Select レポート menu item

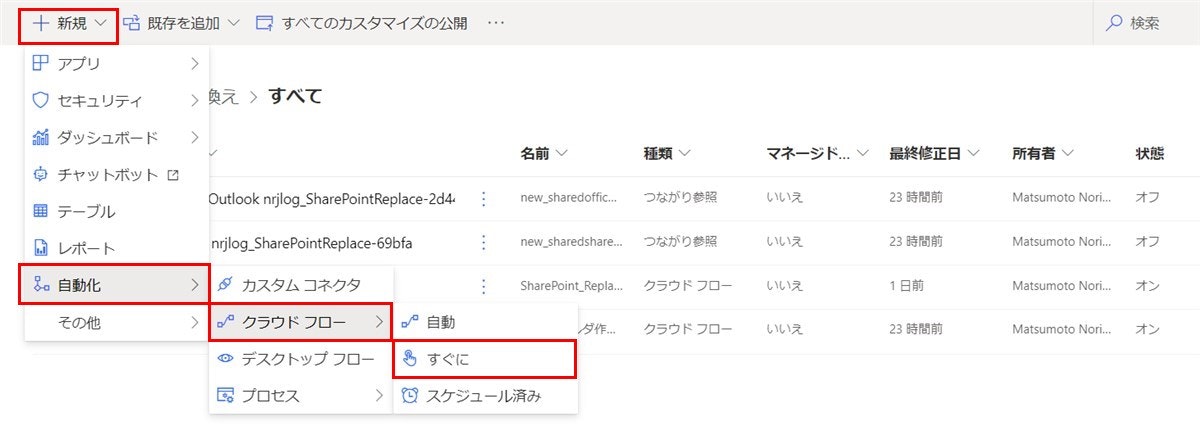[x=117, y=248]
